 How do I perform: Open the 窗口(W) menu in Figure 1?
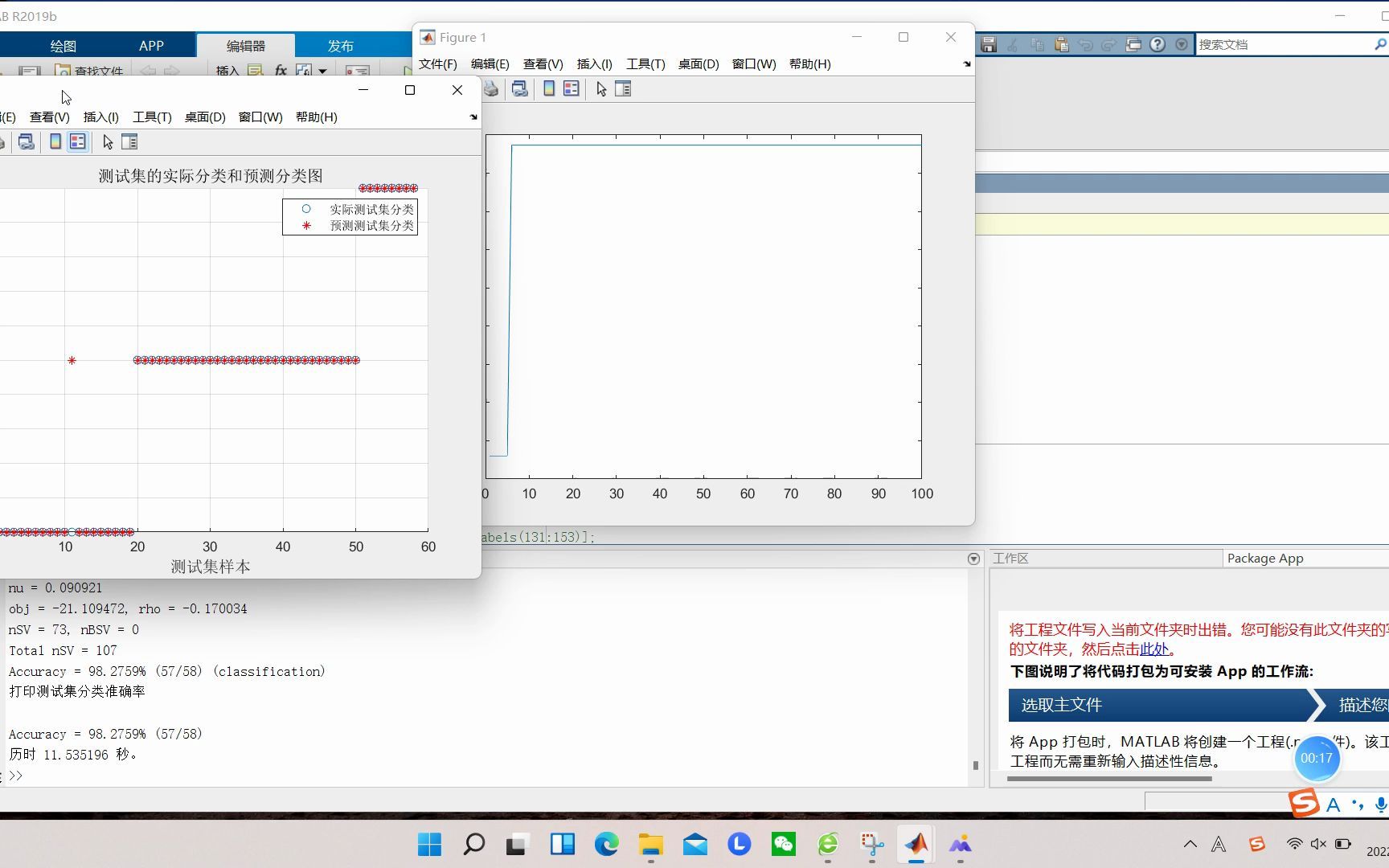coord(753,64)
